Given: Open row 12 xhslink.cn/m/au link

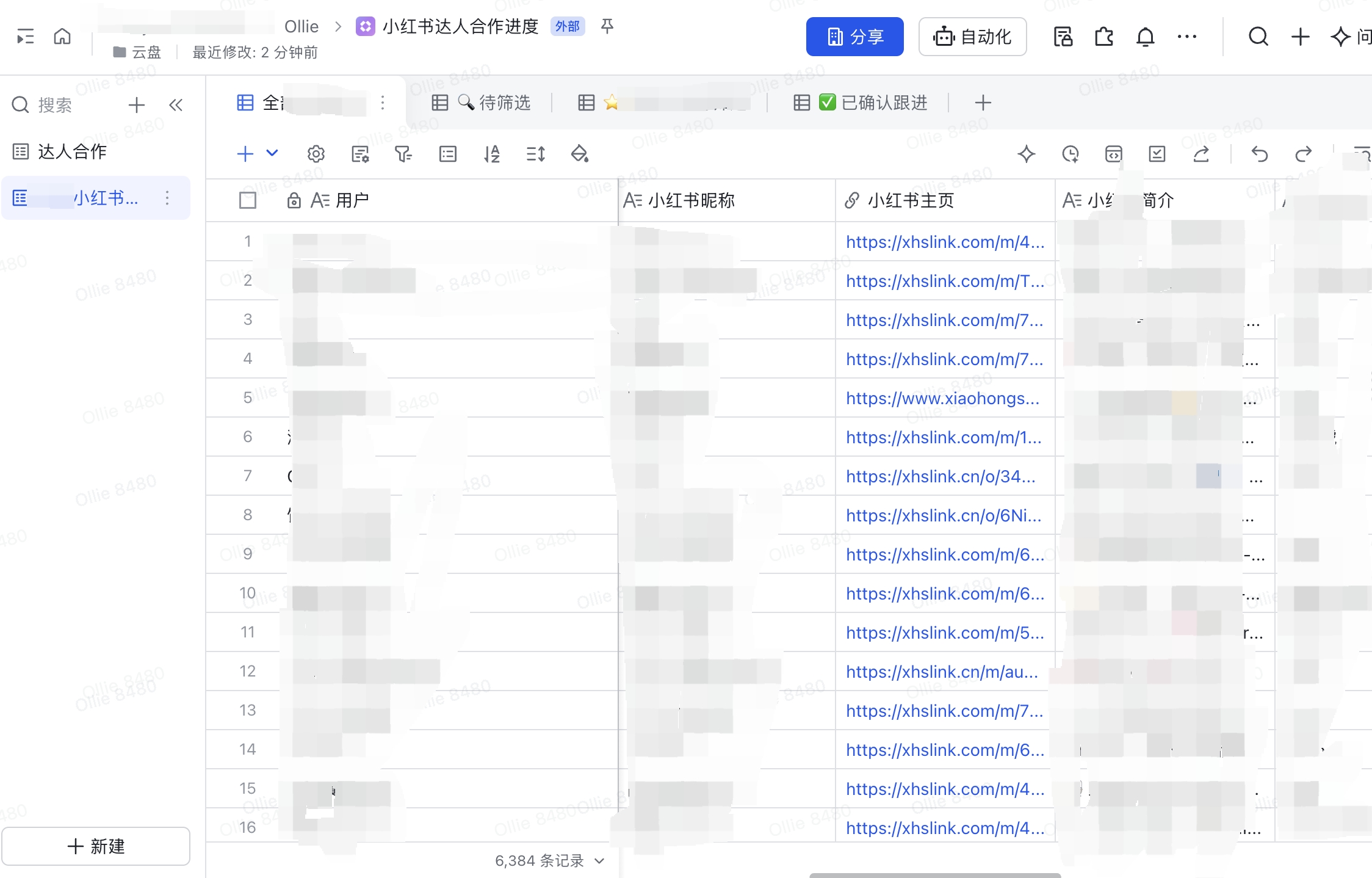Looking at the screenshot, I should pyautogui.click(x=942, y=672).
